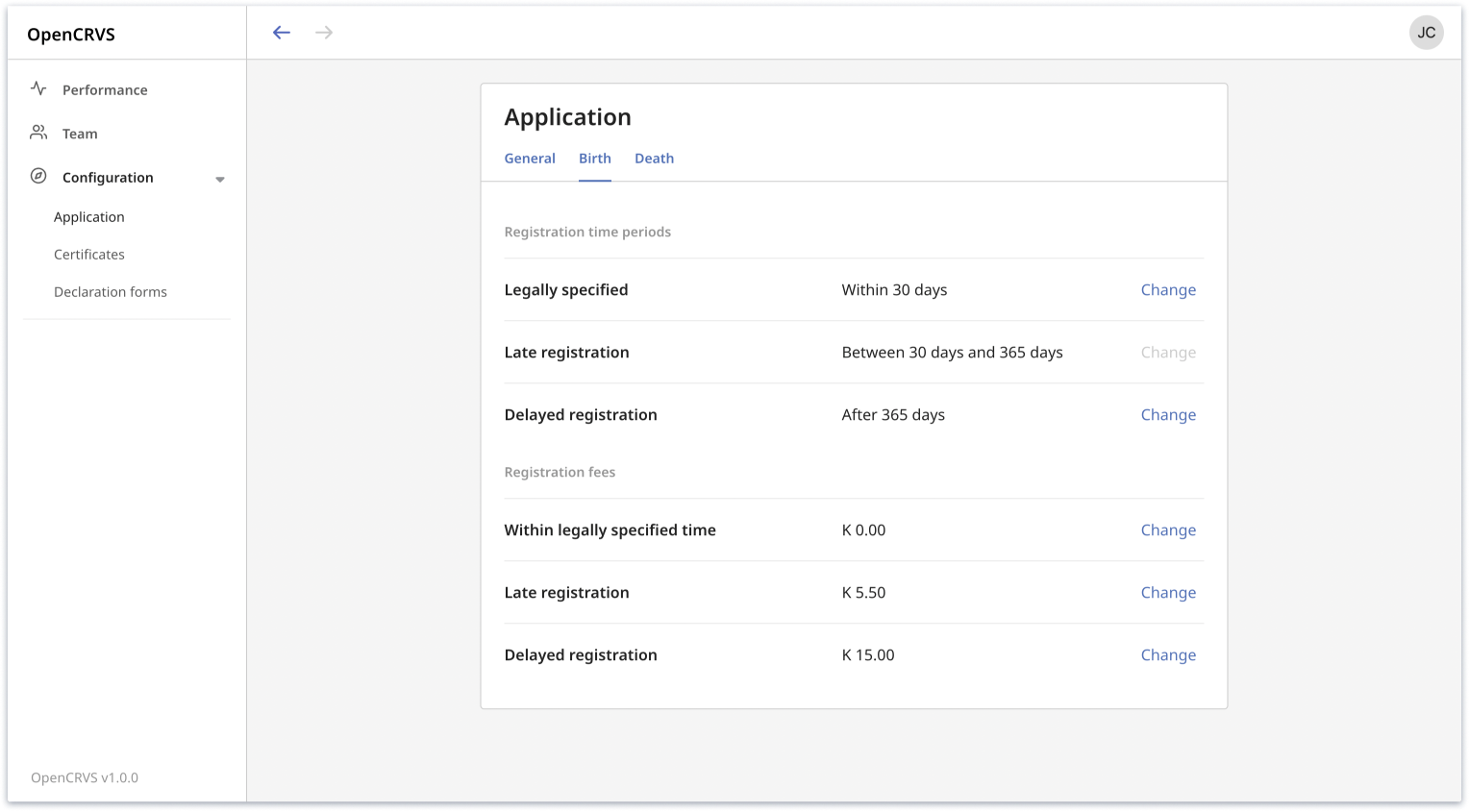Go back using the left arrow

pyautogui.click(x=281, y=33)
